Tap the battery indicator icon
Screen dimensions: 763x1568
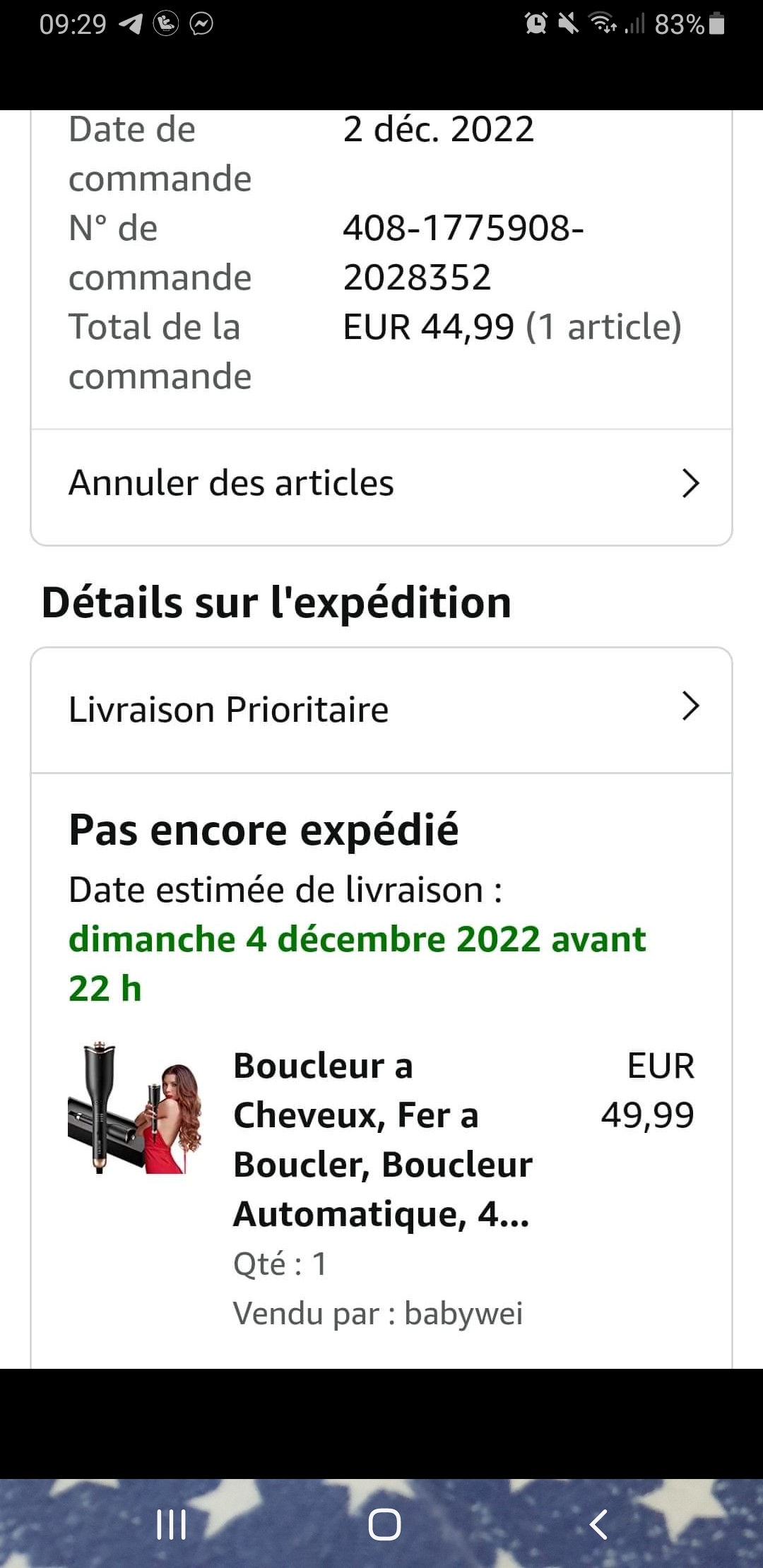716,25
